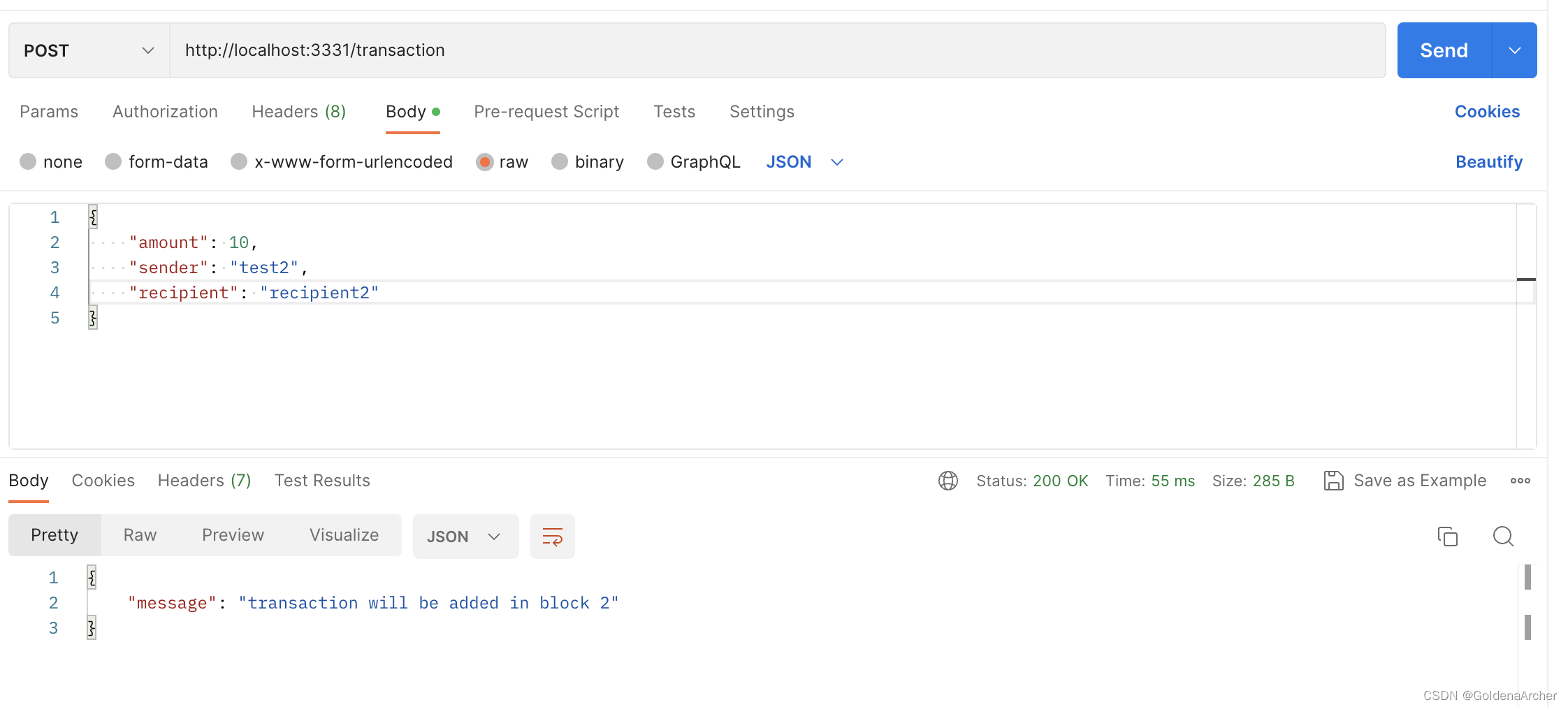
Task: Click line number 5 in request editor
Action: click(x=55, y=318)
